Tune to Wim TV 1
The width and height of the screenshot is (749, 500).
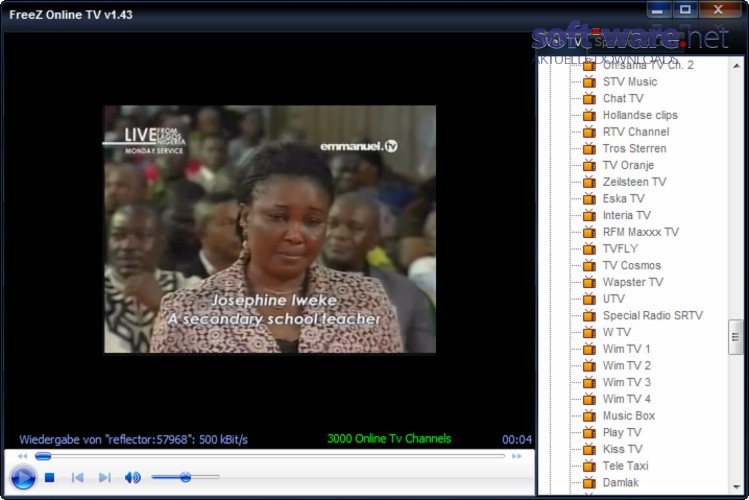[626, 349]
